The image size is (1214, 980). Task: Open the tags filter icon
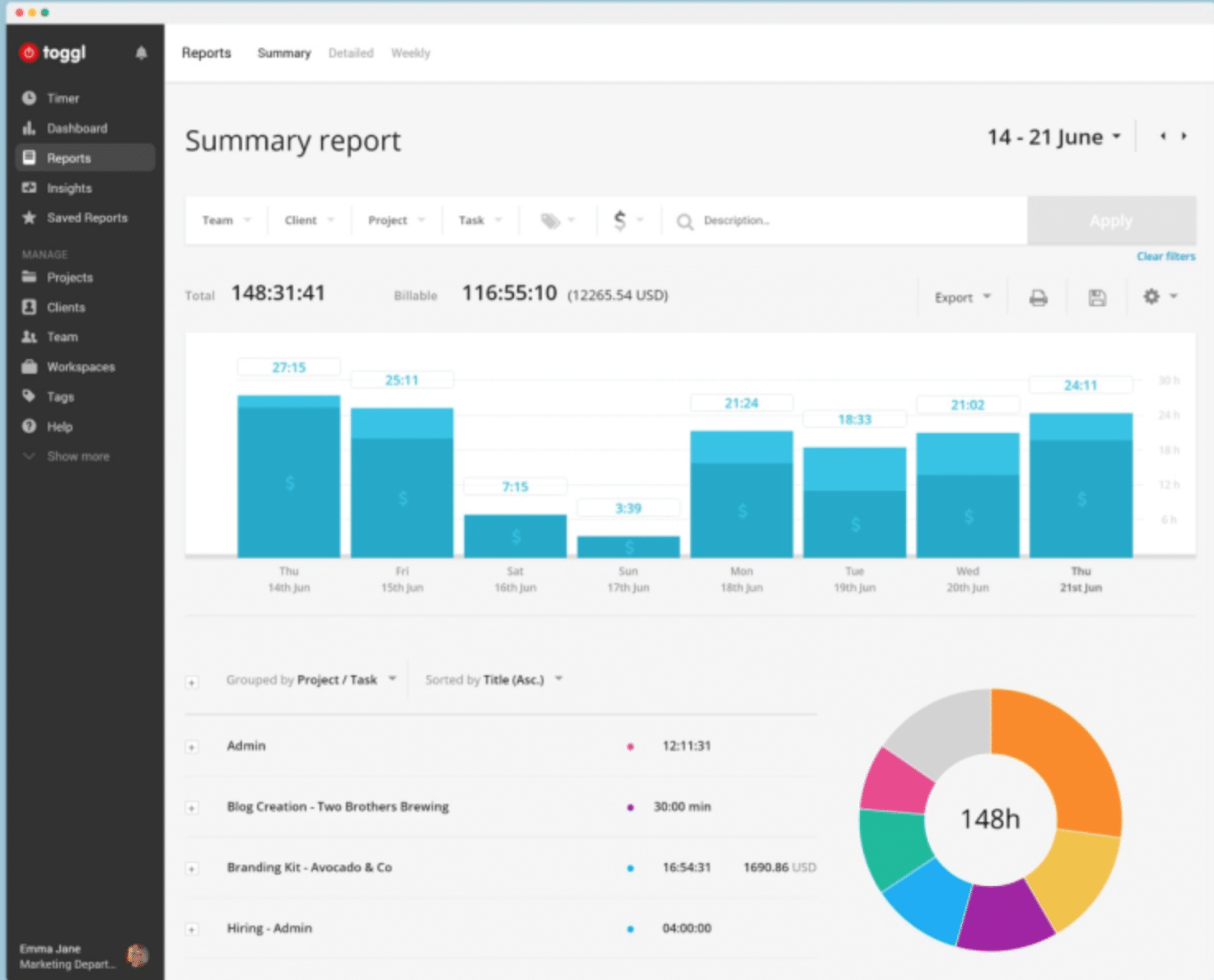(550, 221)
